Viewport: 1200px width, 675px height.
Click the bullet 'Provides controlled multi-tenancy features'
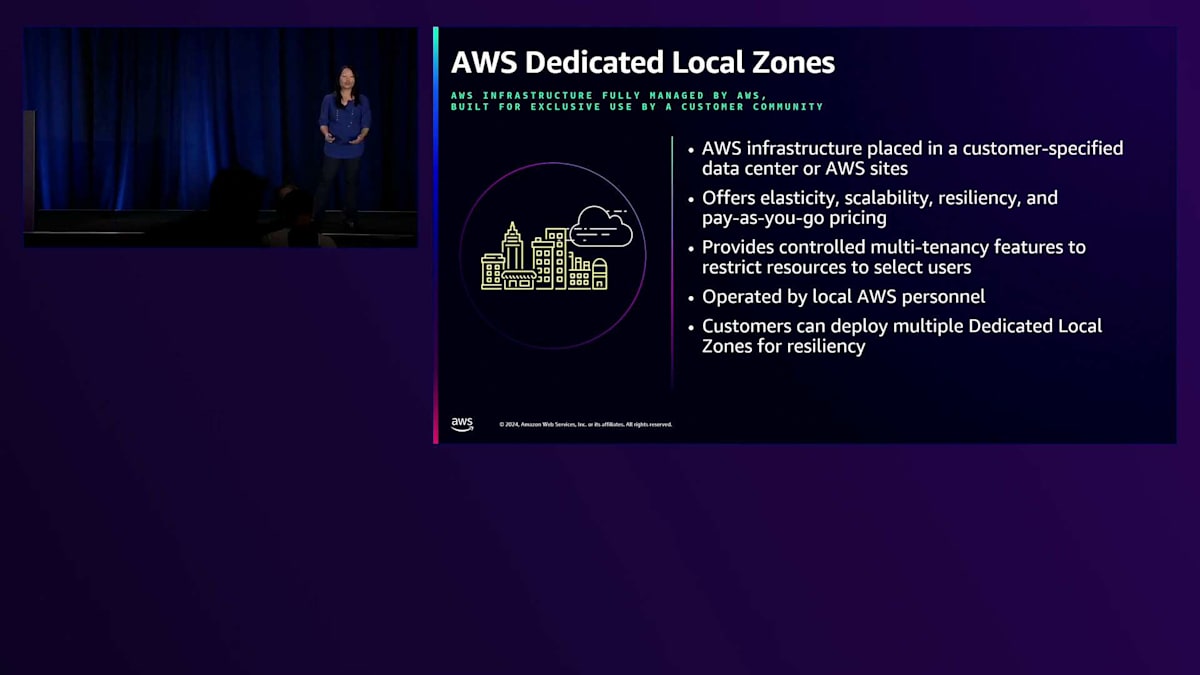point(893,257)
